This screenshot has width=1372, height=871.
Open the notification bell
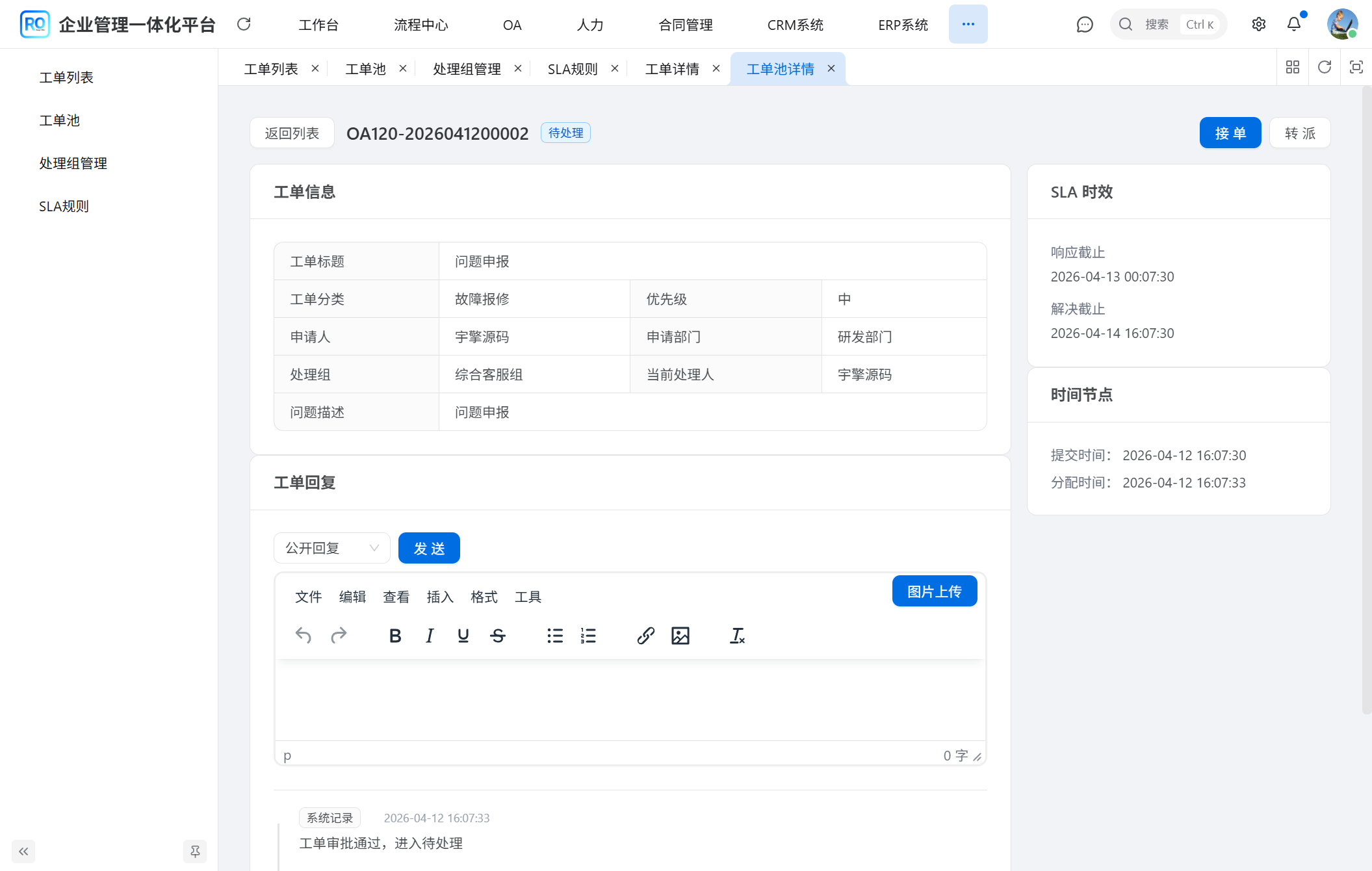(x=1293, y=25)
